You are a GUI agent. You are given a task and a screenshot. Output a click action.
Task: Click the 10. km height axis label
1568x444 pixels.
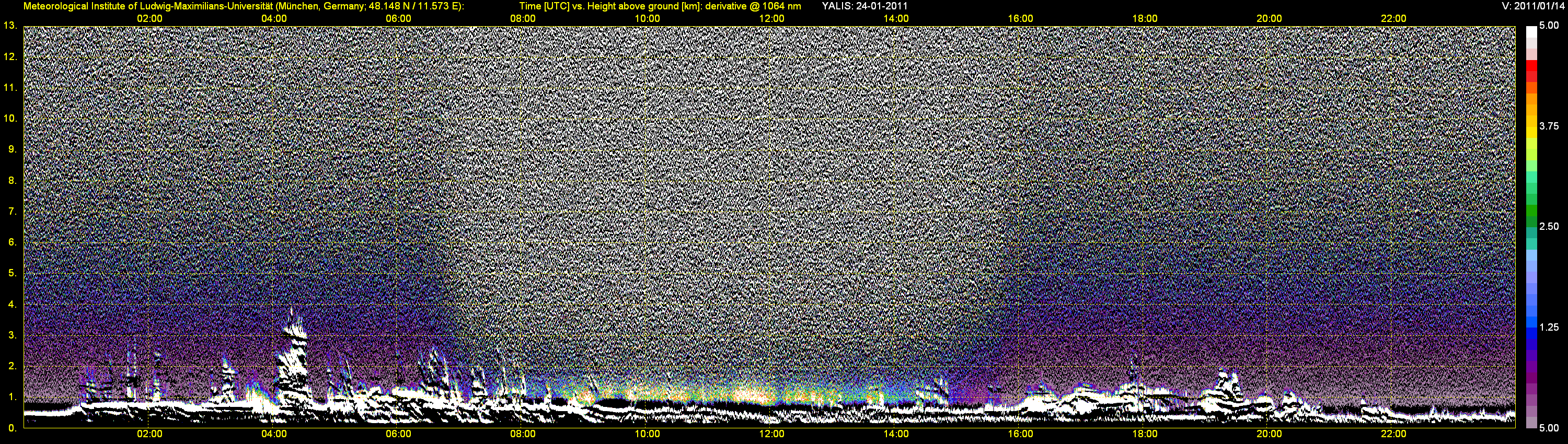pos(10,119)
